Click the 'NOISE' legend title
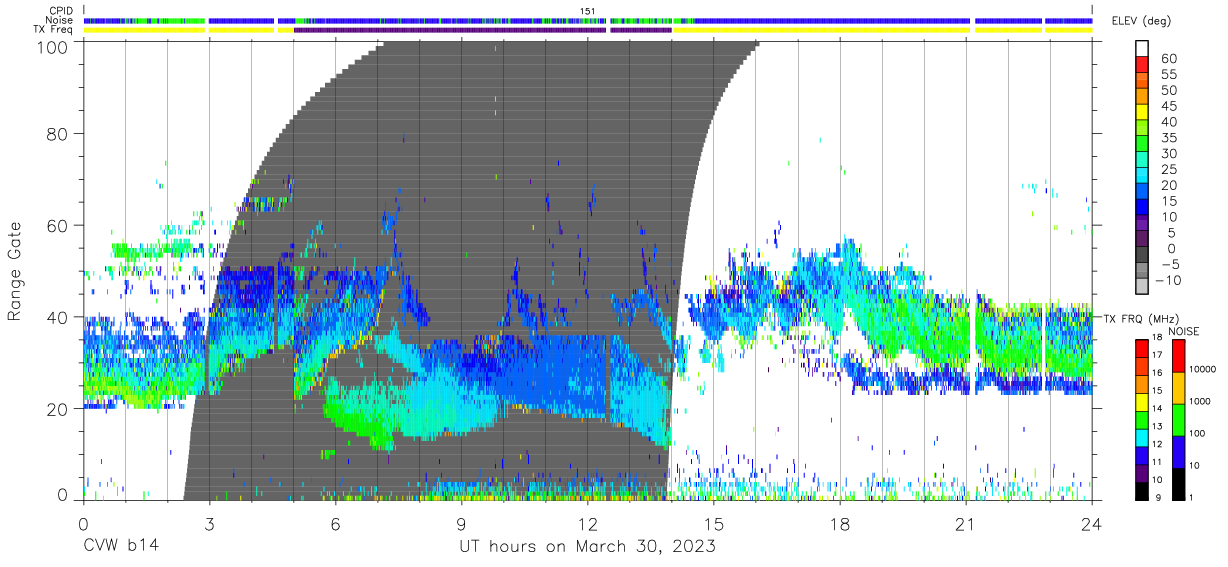The width and height of the screenshot is (1228, 567). point(1184,330)
